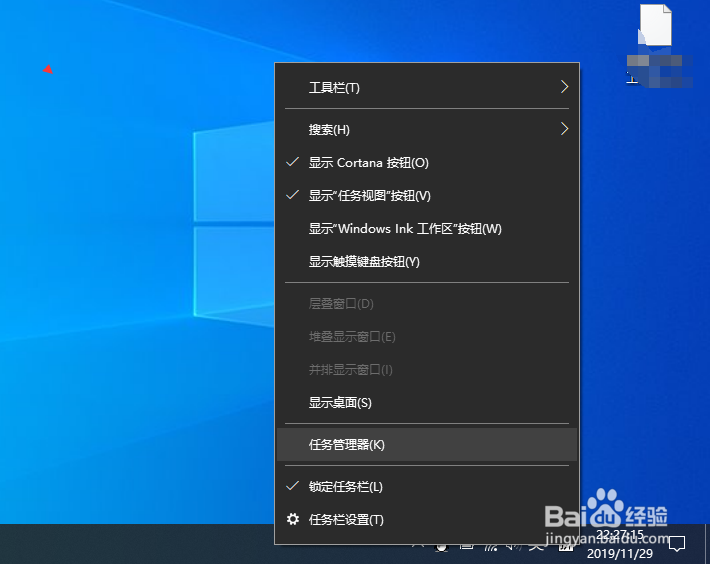Click the gear icon for taskbar settings

(293, 519)
